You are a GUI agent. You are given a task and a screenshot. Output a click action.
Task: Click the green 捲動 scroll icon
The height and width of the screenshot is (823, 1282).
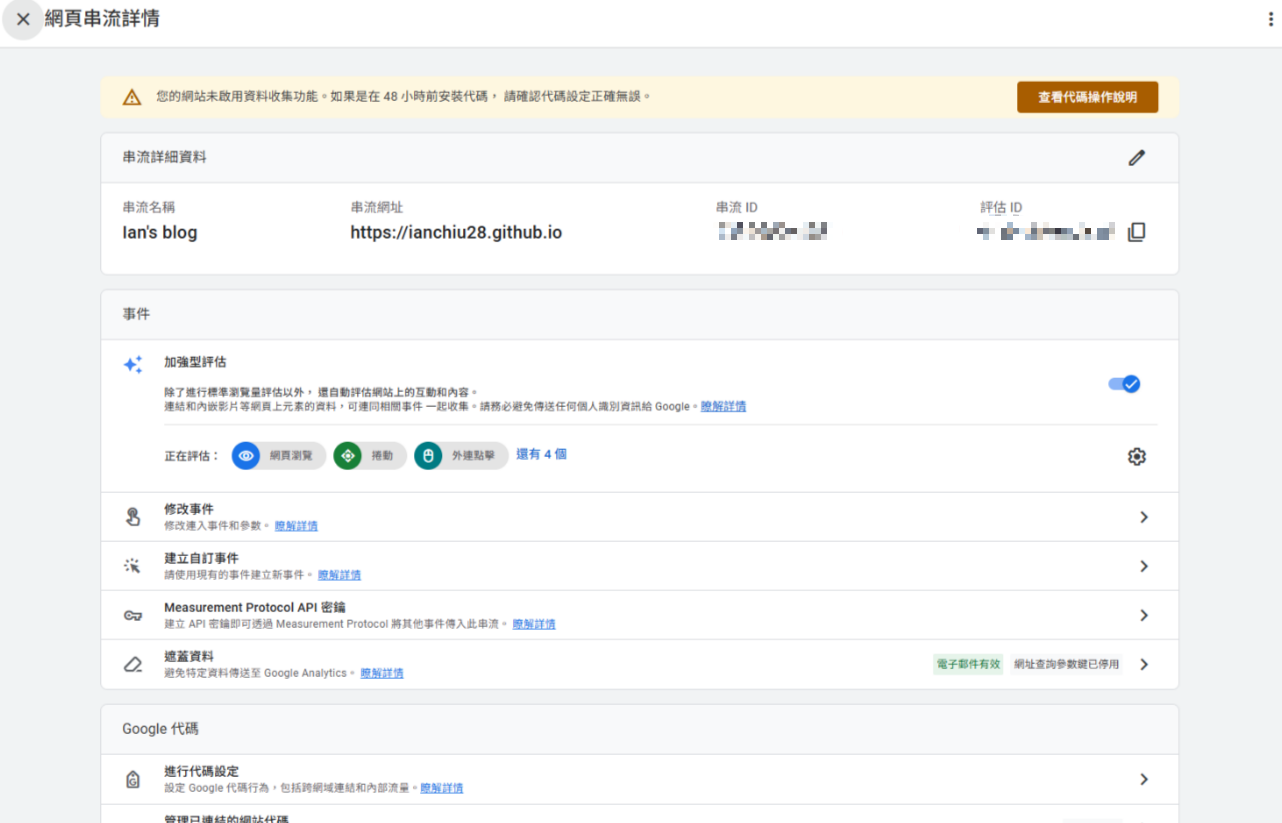(347, 456)
